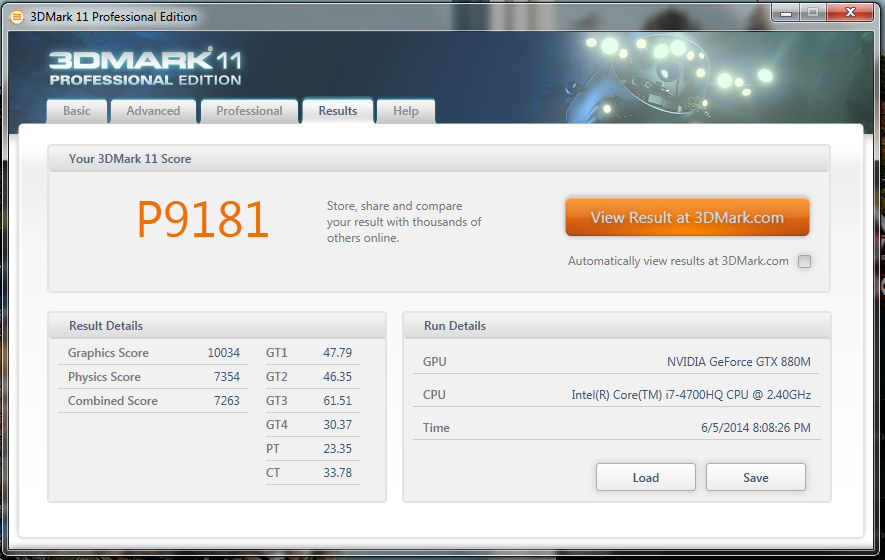Image resolution: width=885 pixels, height=560 pixels.
Task: Click the Physics Score label
Action: pos(104,377)
